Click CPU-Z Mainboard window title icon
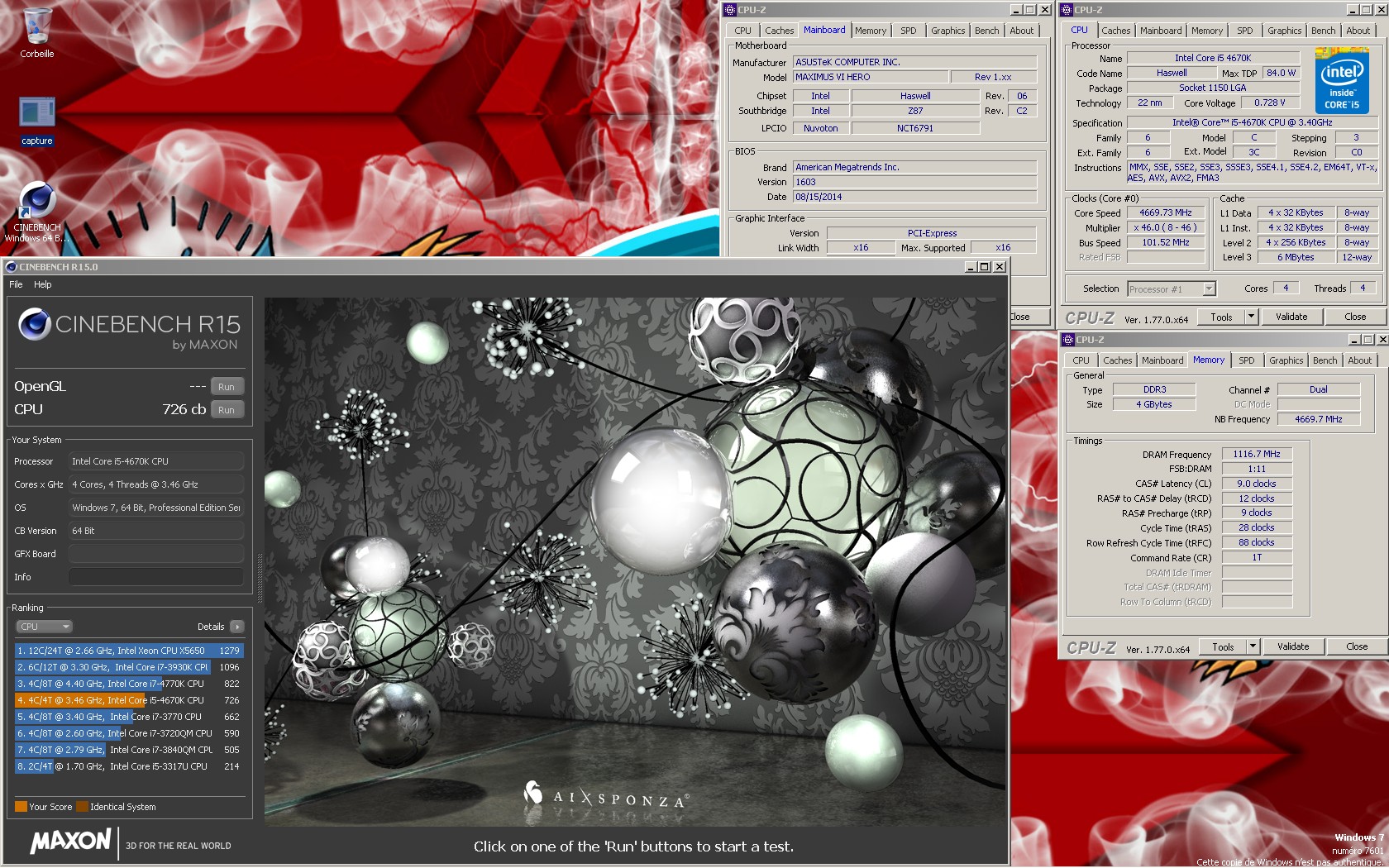The width and height of the screenshot is (1389, 868). (730, 10)
